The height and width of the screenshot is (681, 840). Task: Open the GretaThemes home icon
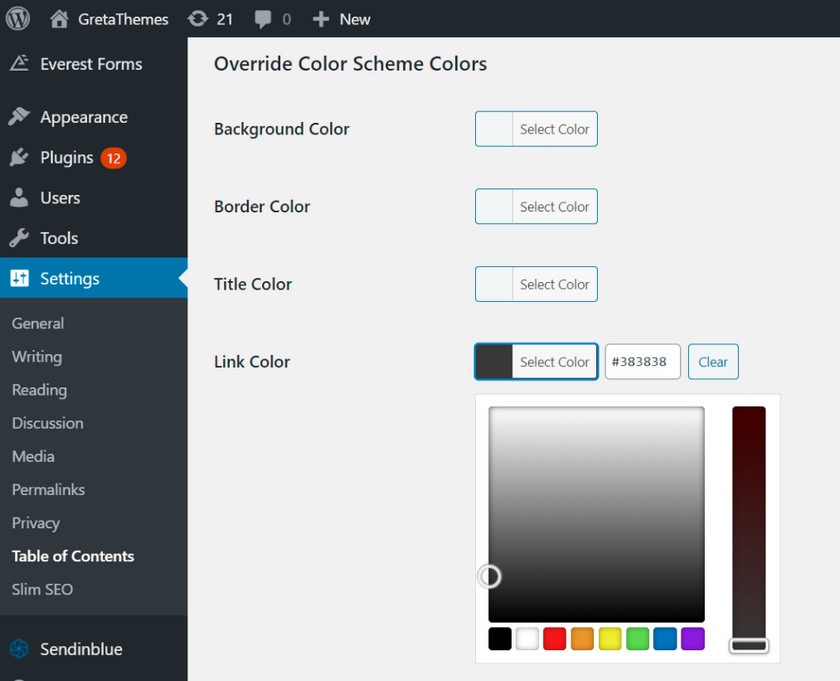pos(59,19)
